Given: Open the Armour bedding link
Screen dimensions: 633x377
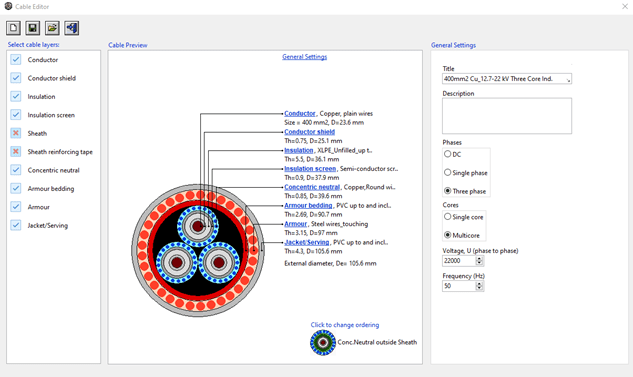Looking at the screenshot, I should click(308, 205).
